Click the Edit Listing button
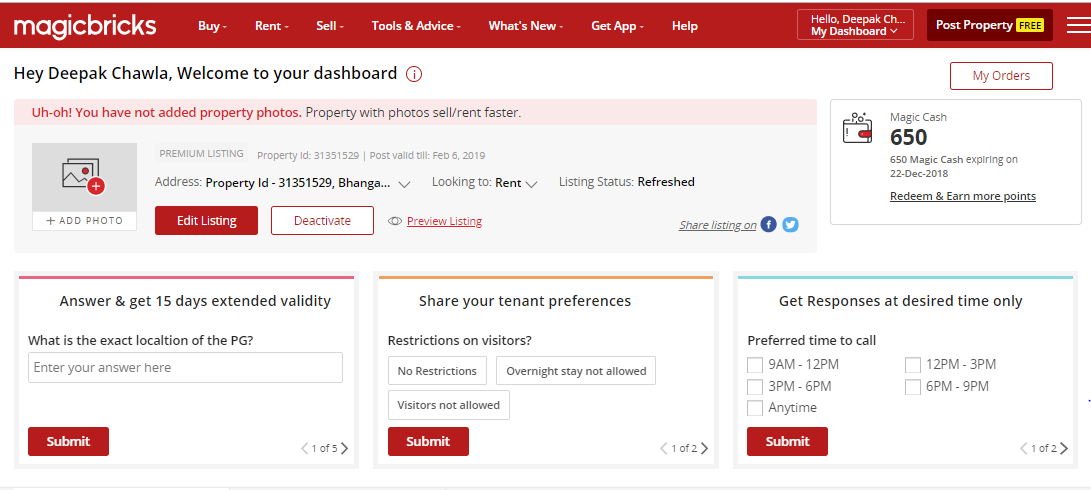Viewport: 1091px width, 490px height. click(206, 221)
